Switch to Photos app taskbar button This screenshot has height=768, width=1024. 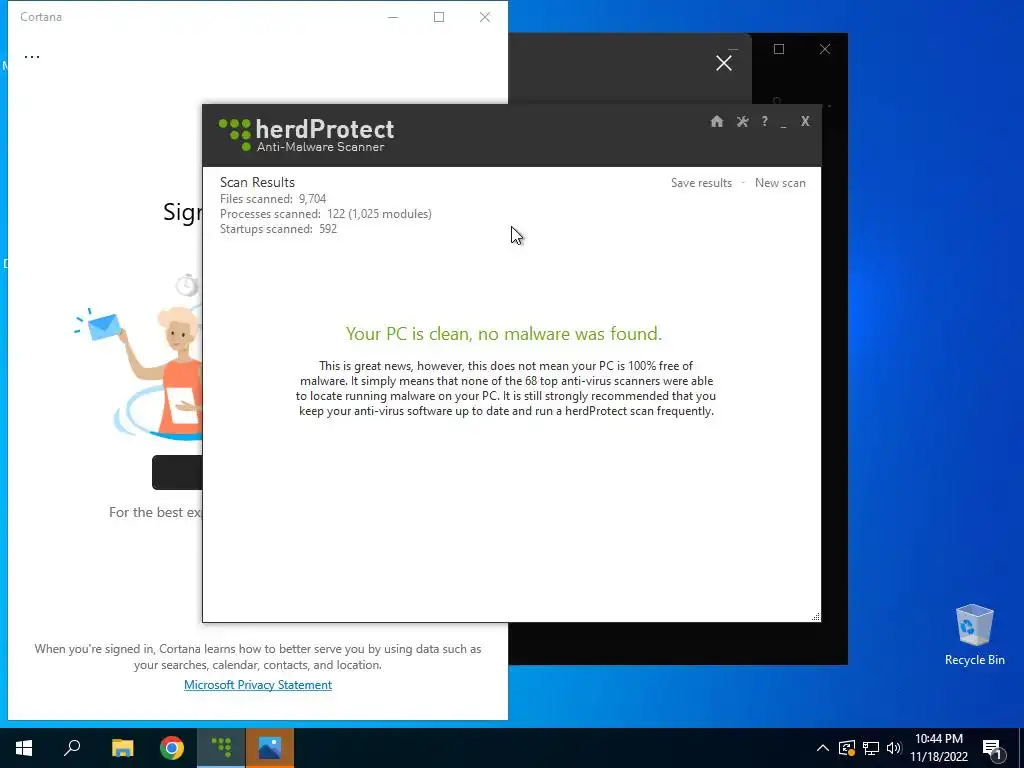[270, 748]
